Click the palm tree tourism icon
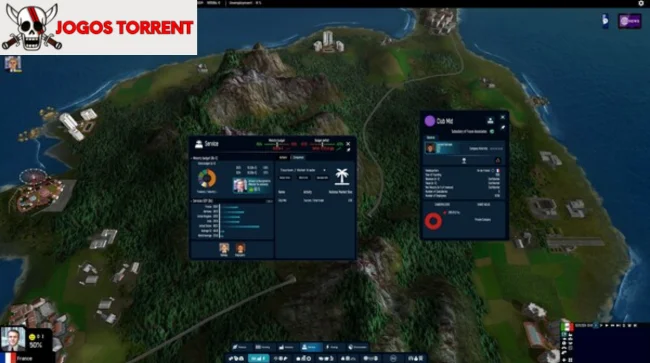This screenshot has height=363, width=650. [x=342, y=177]
